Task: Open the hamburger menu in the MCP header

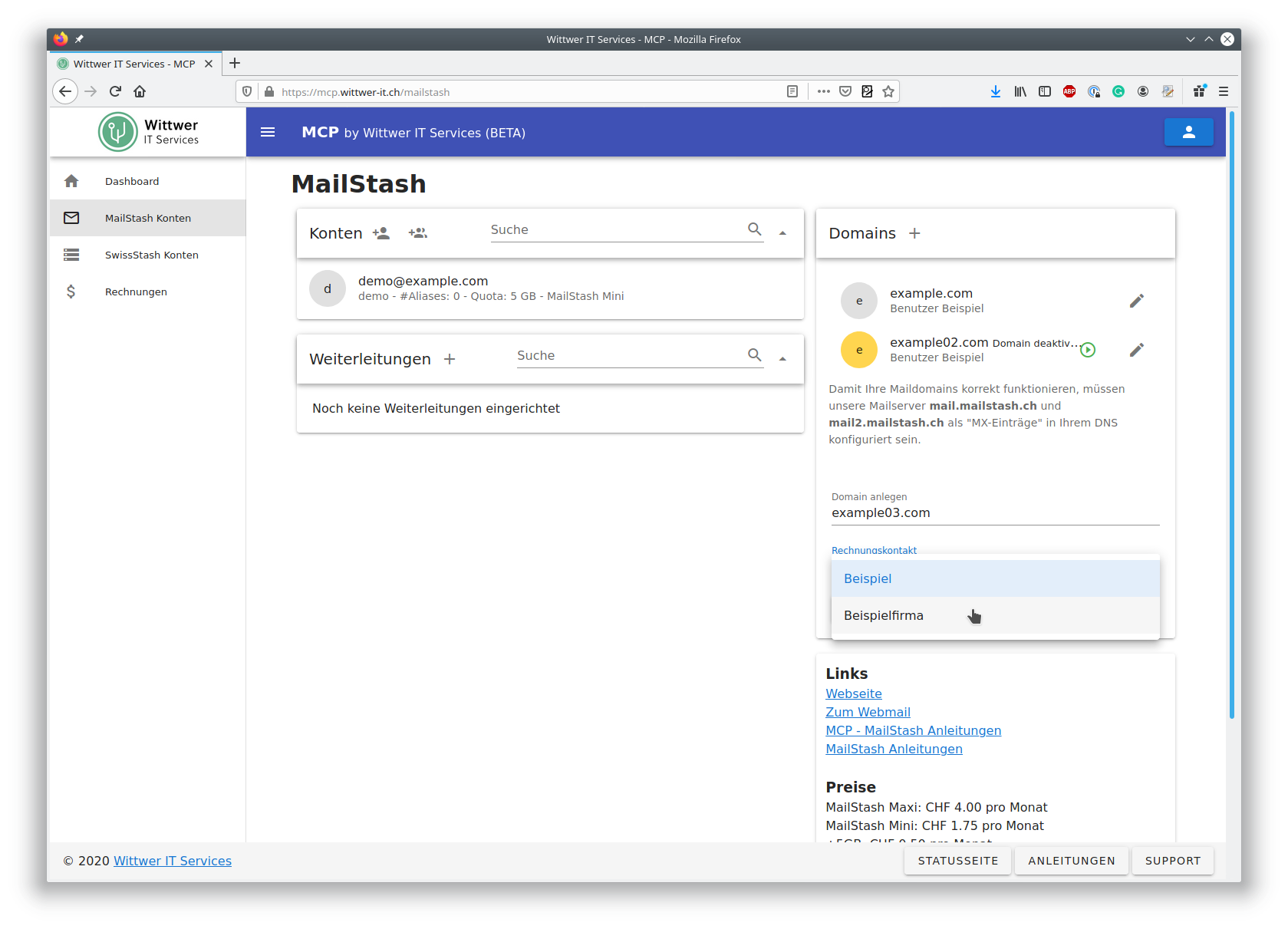Action: (268, 132)
